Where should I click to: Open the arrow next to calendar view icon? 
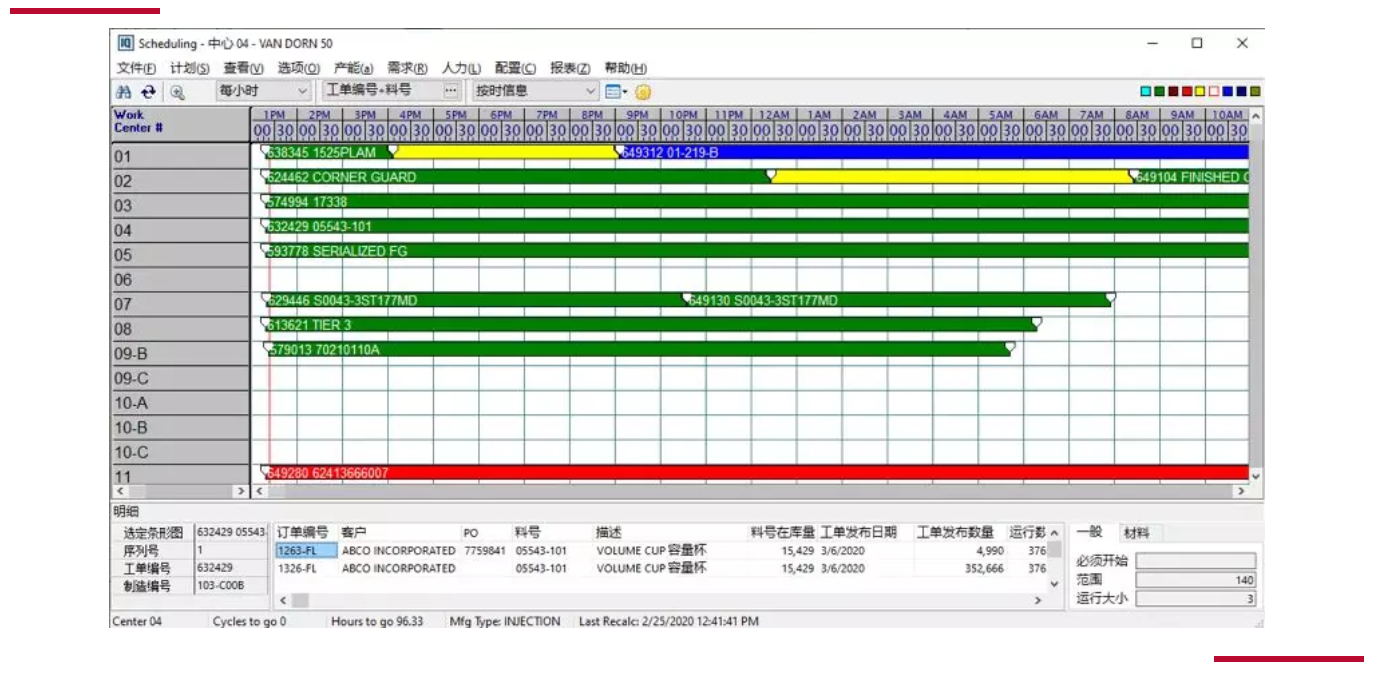point(626,92)
